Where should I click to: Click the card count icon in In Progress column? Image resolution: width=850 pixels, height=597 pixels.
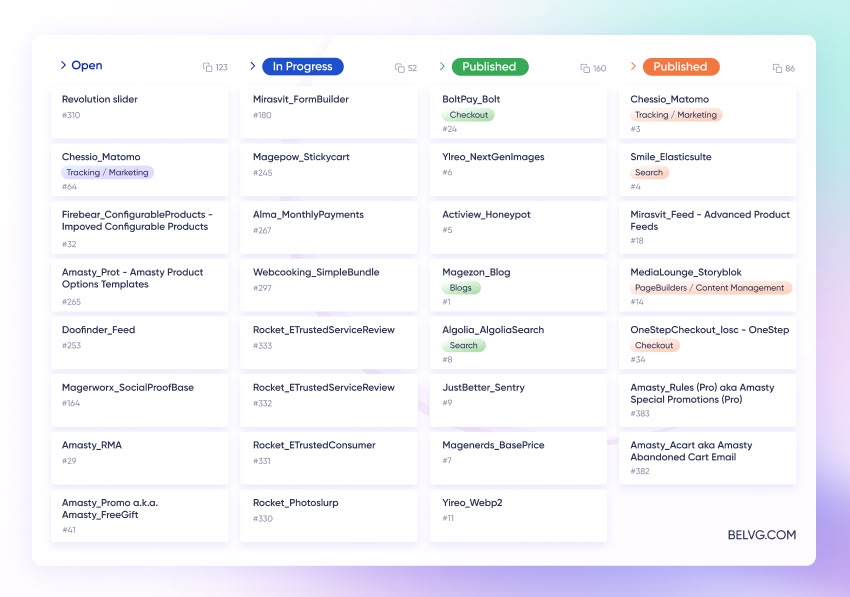point(400,68)
